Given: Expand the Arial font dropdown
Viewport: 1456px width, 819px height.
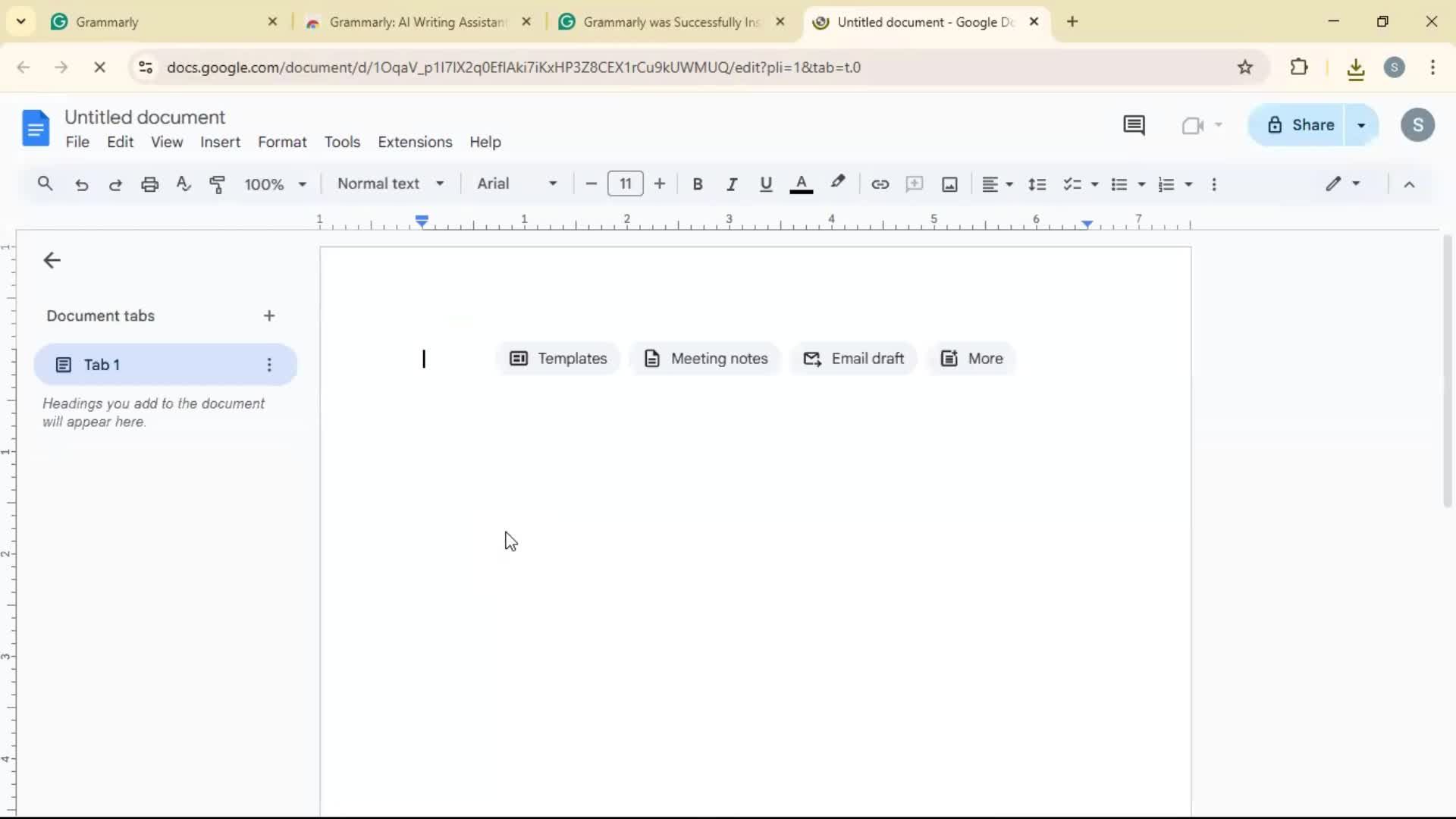Looking at the screenshot, I should click(517, 184).
